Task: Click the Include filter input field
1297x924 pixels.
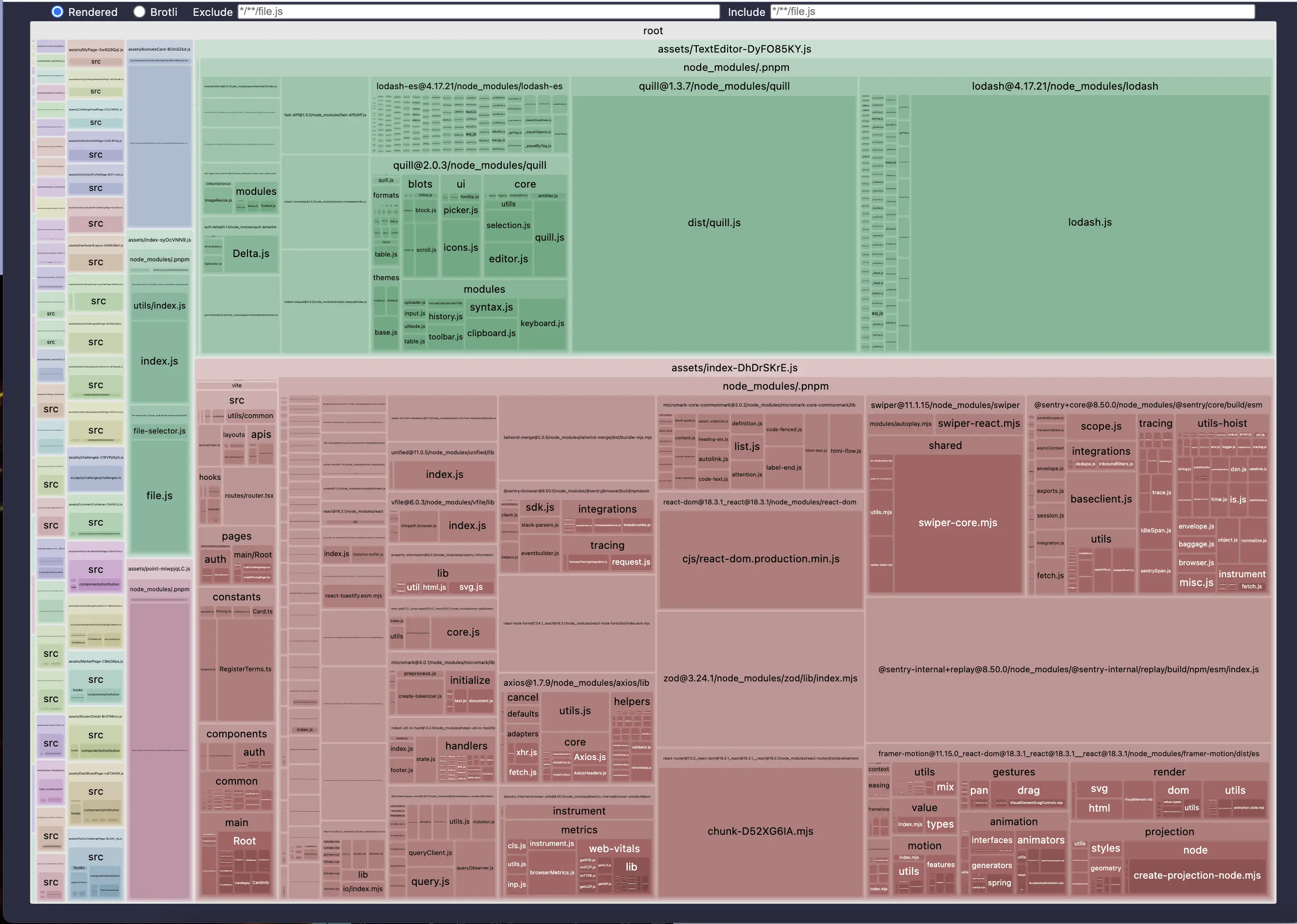Action: pos(1012,12)
